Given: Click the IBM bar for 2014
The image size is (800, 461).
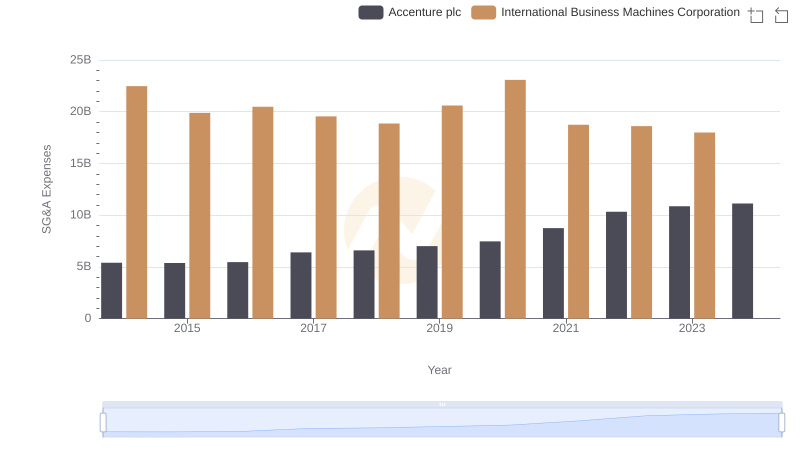Looking at the screenshot, I should coord(137,202).
